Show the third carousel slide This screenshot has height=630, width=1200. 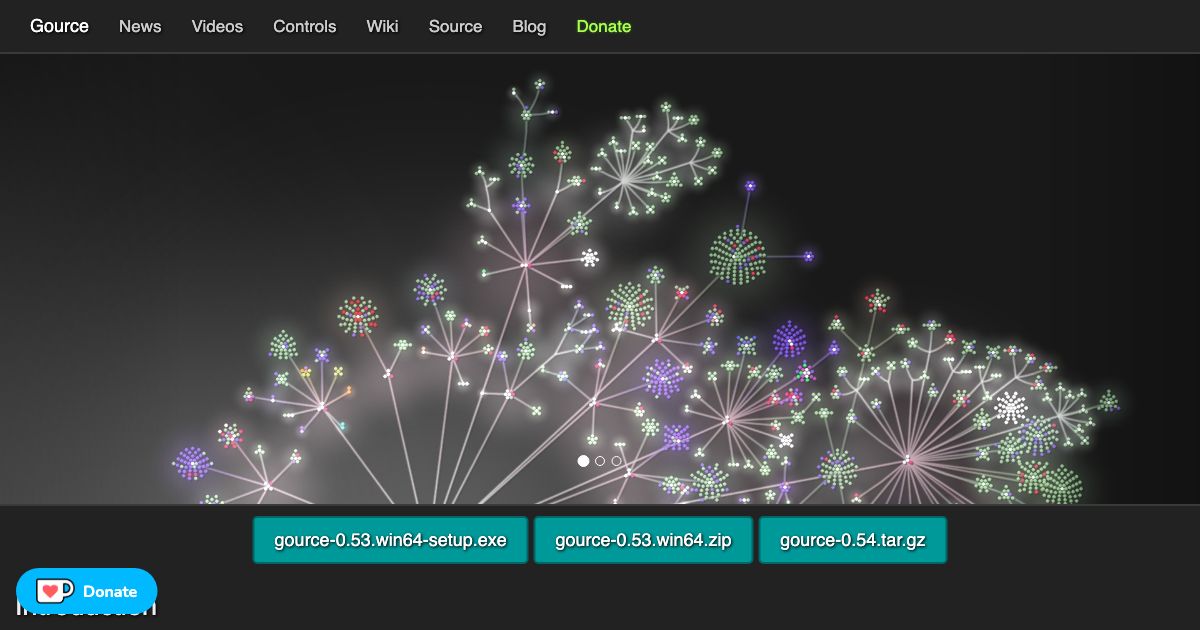coord(616,461)
